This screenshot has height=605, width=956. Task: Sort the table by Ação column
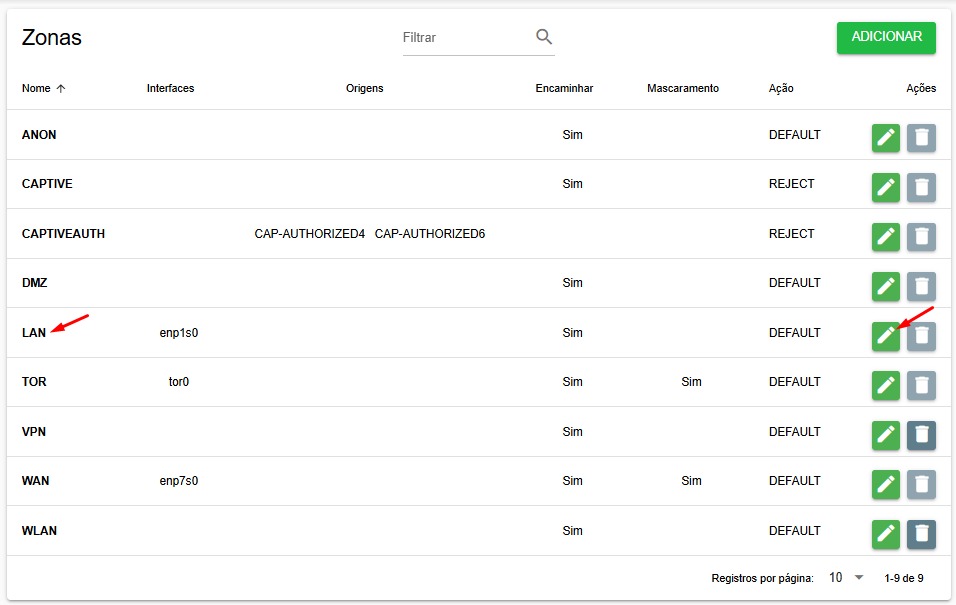[780, 88]
